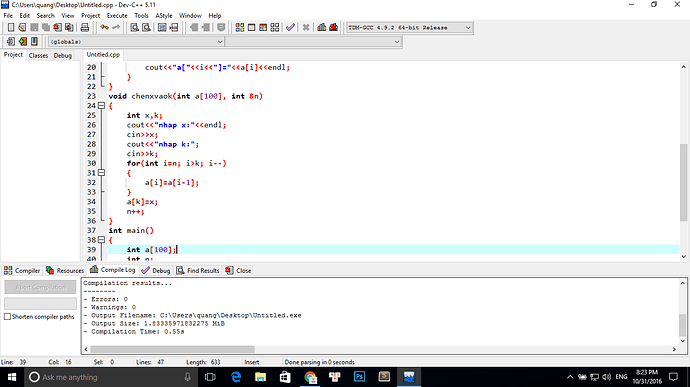
Task: Collapse code fold at line 24
Action: point(101,106)
